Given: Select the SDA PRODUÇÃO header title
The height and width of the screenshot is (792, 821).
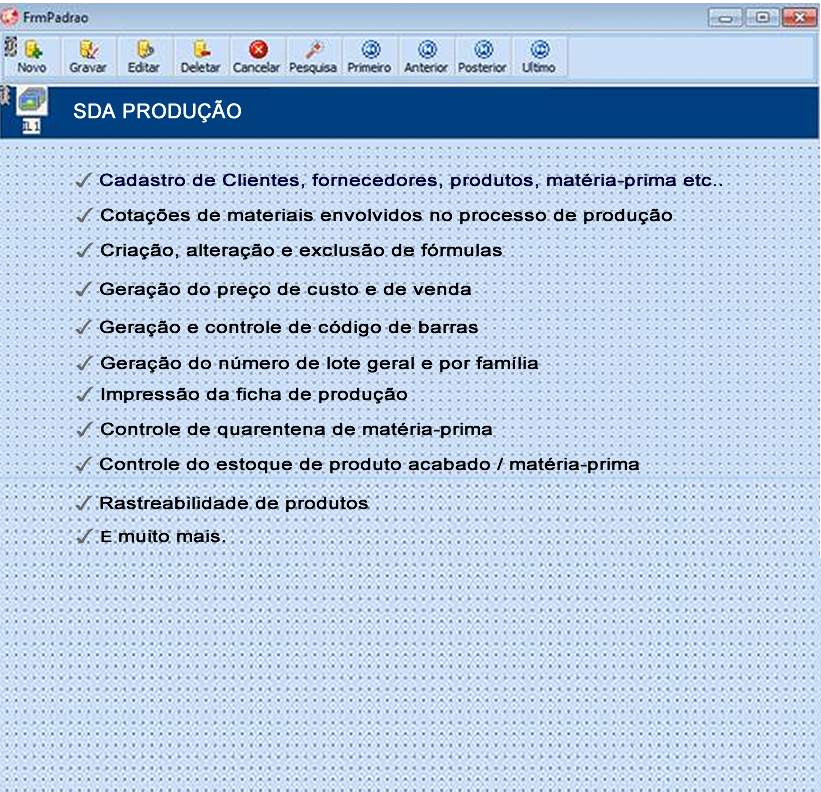Looking at the screenshot, I should point(157,112).
